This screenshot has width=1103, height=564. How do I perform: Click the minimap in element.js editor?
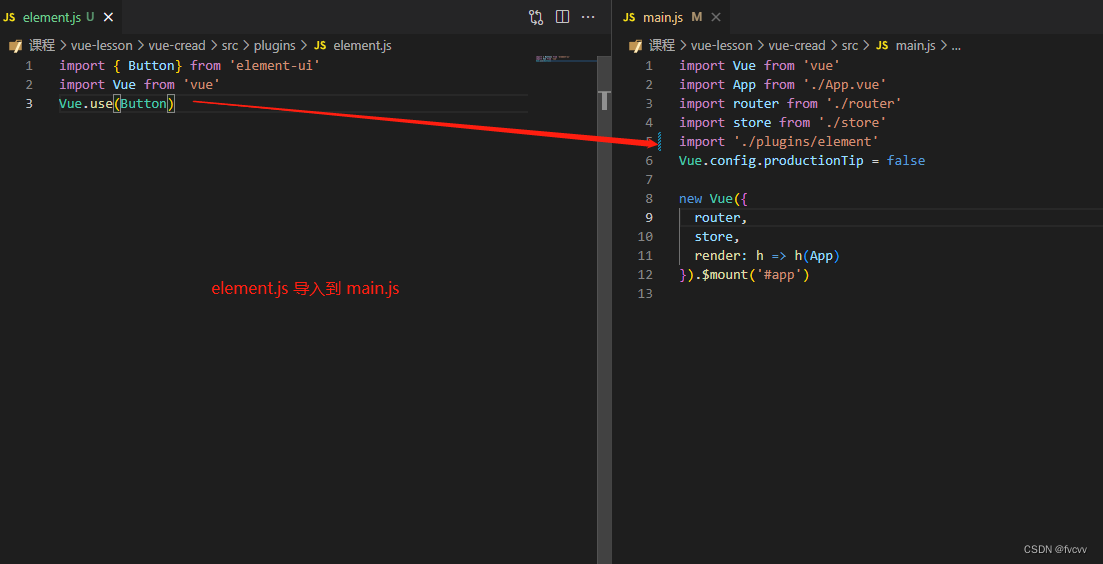(x=566, y=59)
